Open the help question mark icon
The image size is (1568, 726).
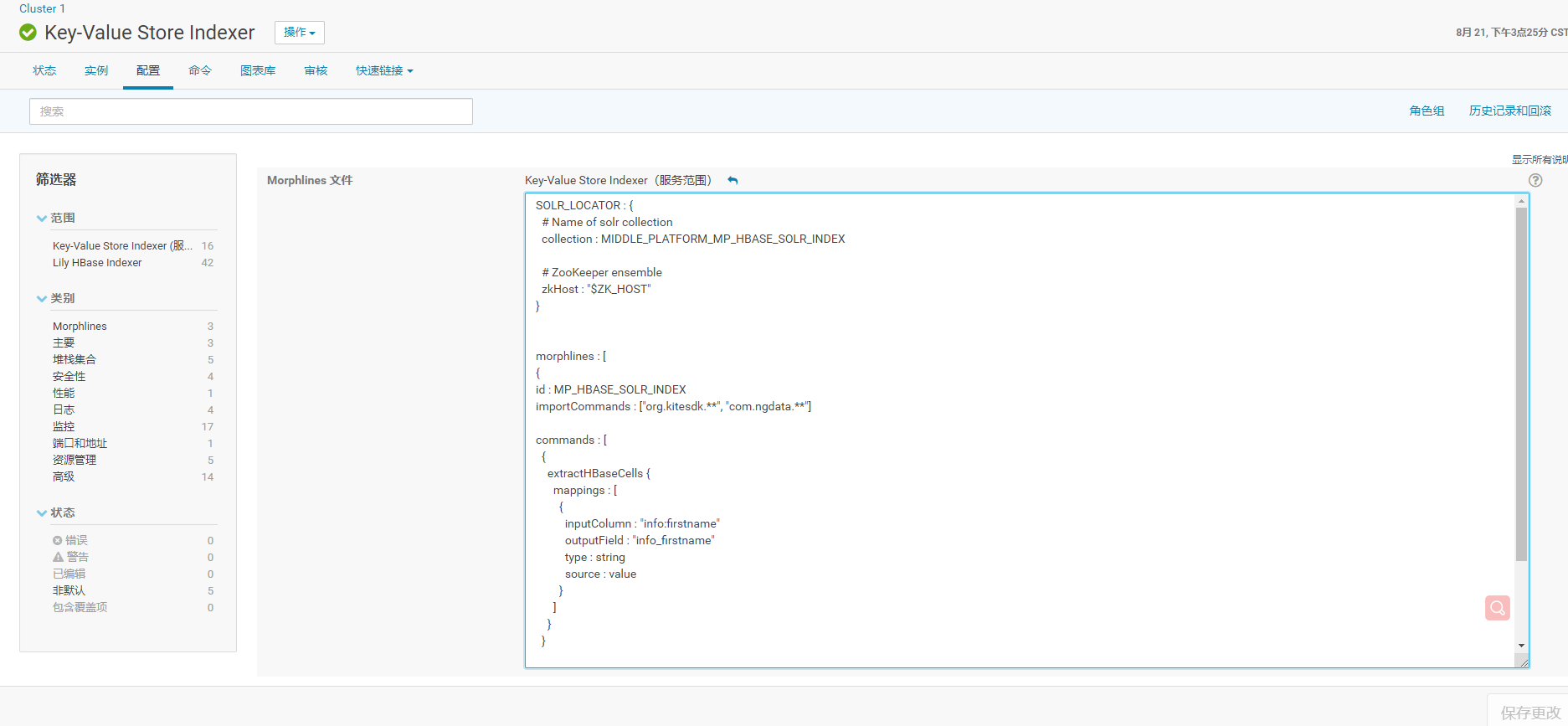click(x=1535, y=180)
